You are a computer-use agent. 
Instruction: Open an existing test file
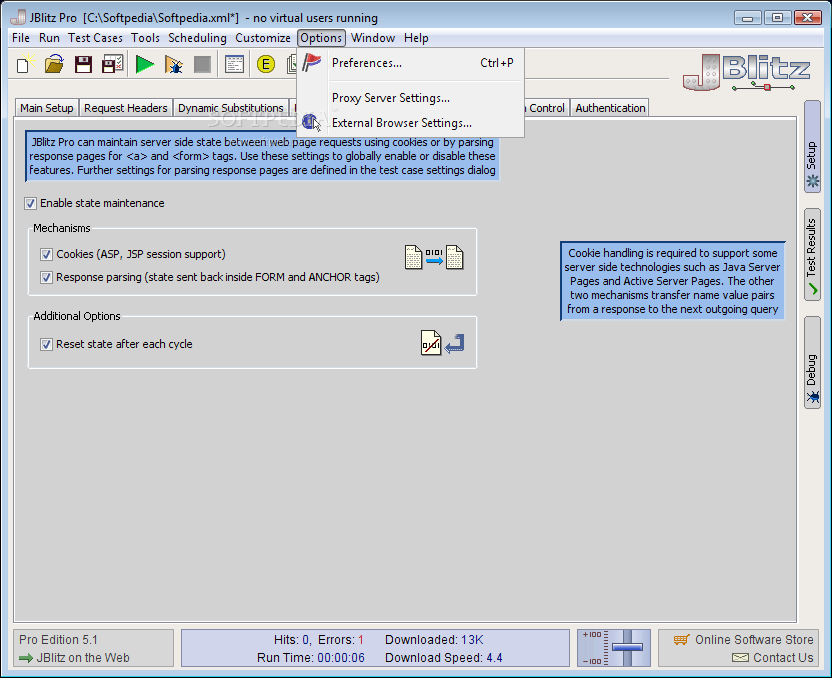(54, 65)
